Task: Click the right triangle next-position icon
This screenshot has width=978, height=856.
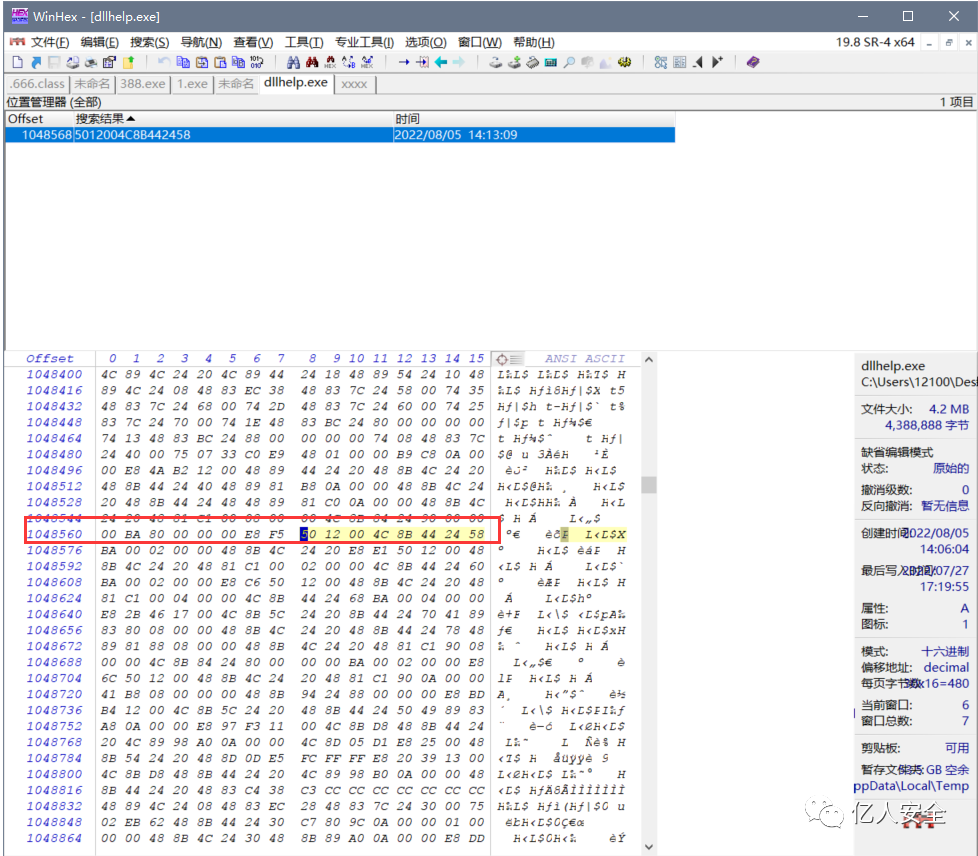Action: (717, 62)
